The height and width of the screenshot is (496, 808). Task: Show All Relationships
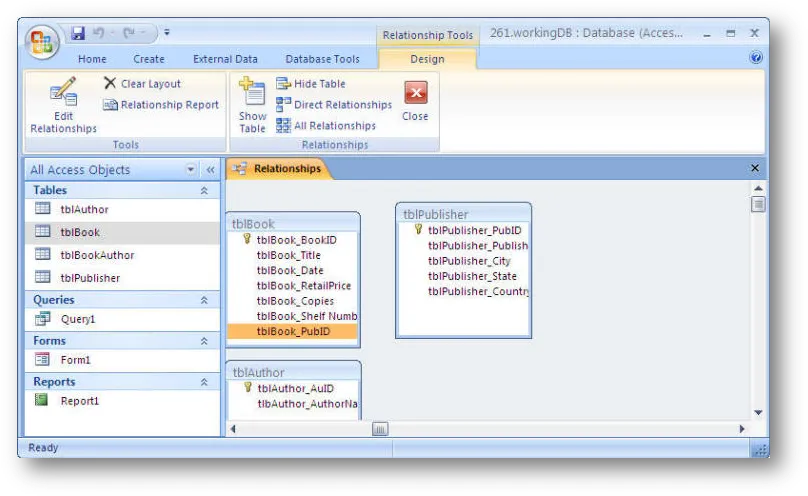pyautogui.click(x=326, y=126)
